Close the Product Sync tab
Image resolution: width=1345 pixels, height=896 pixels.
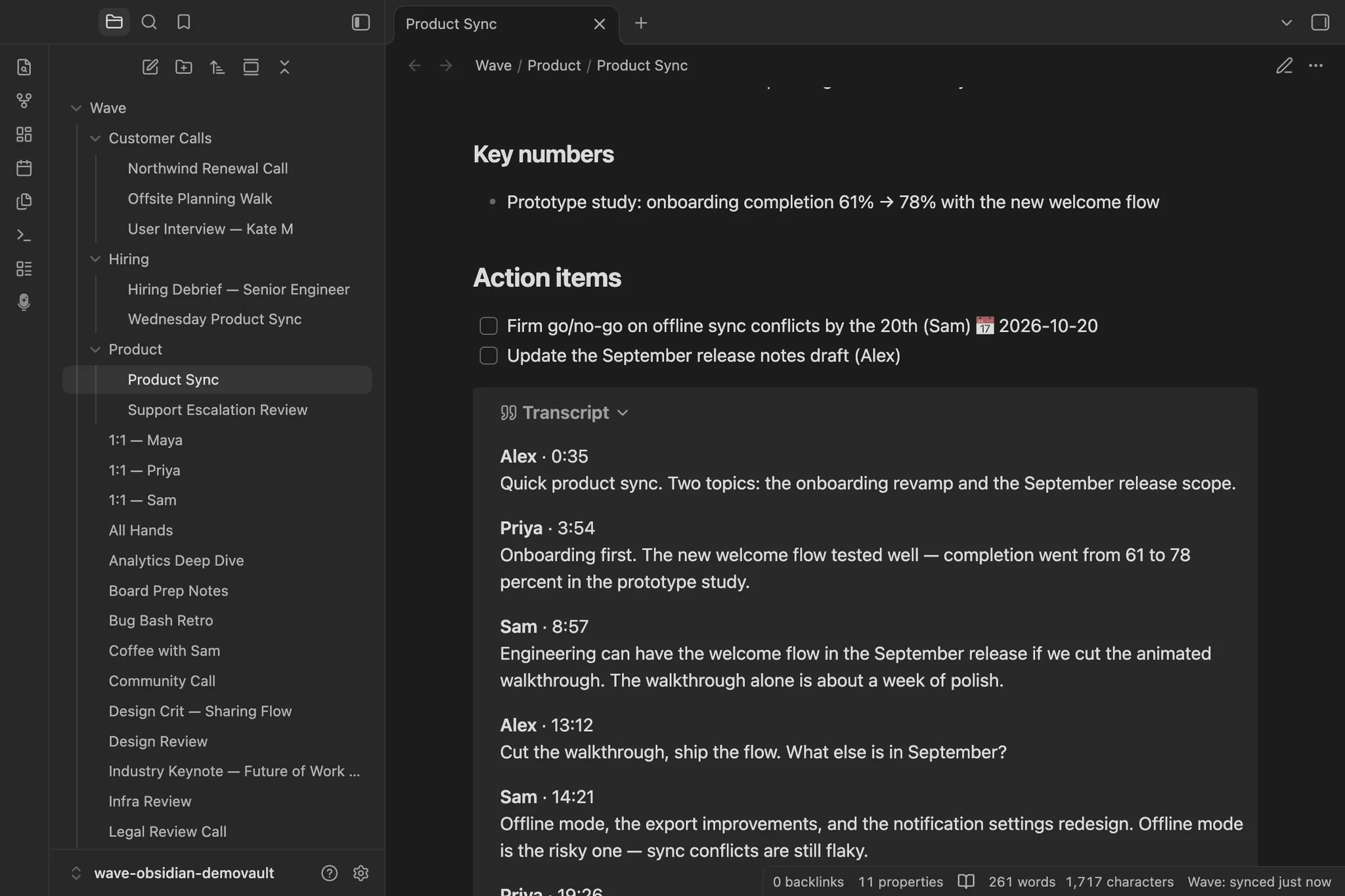pos(600,24)
